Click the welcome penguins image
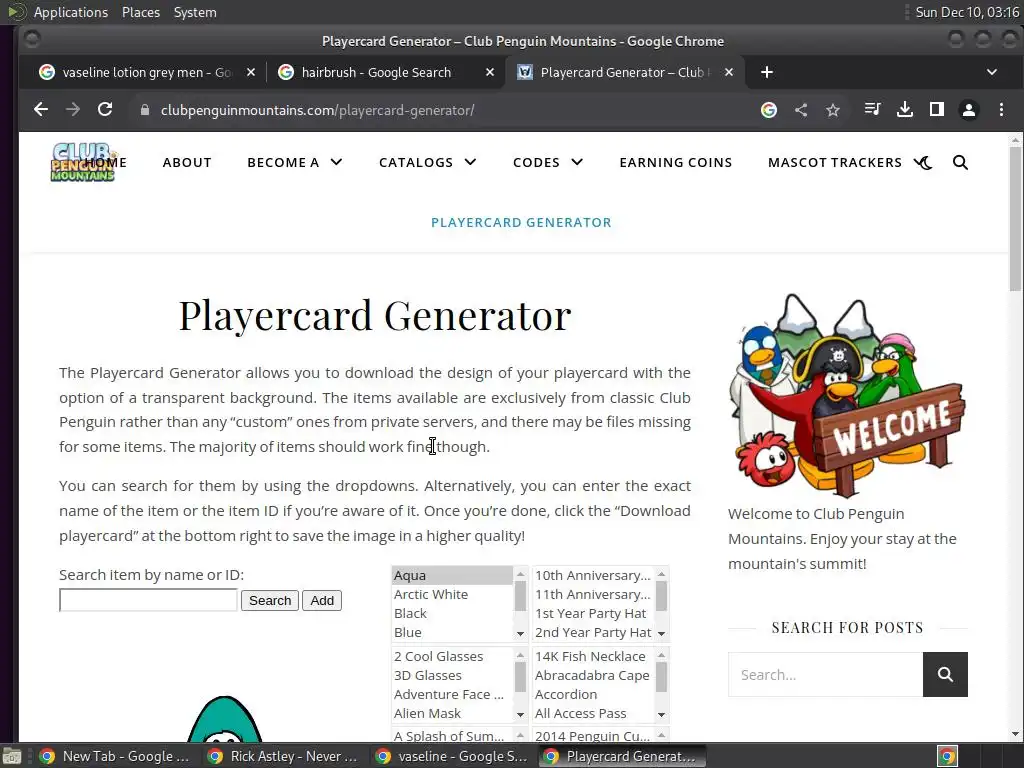Image resolution: width=1024 pixels, height=768 pixels. click(x=847, y=396)
